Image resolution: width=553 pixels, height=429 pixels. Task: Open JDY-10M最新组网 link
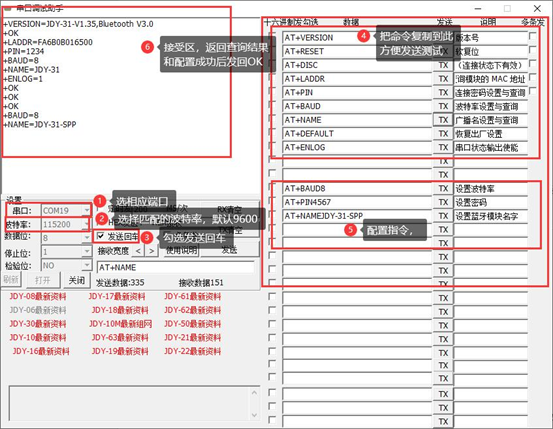[120, 324]
